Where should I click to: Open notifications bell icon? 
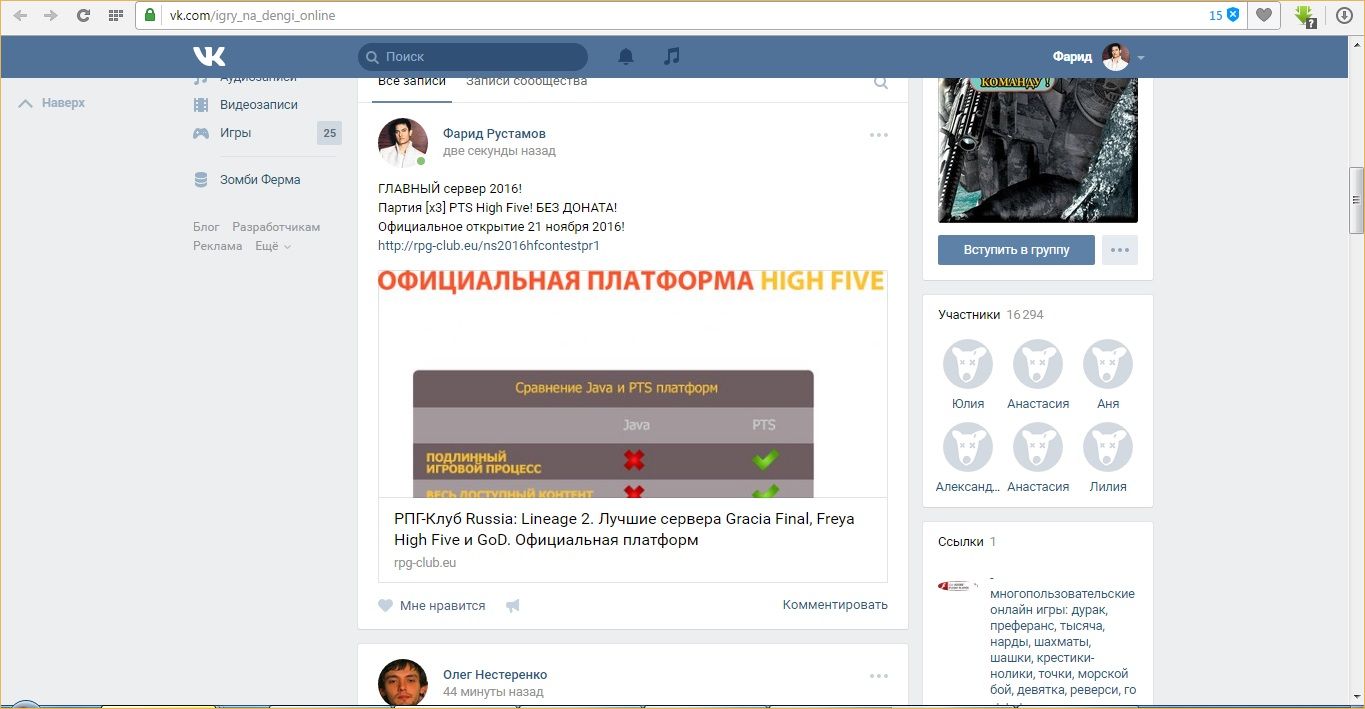[626, 57]
